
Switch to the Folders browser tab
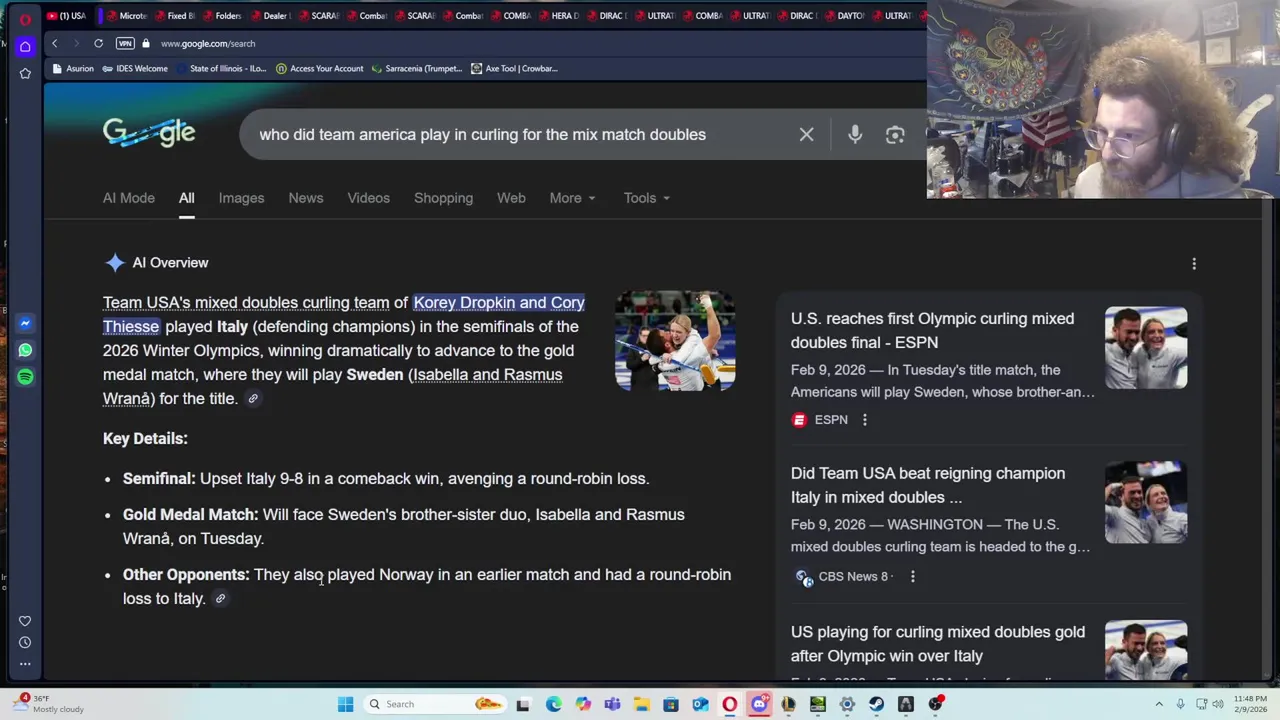tap(221, 16)
